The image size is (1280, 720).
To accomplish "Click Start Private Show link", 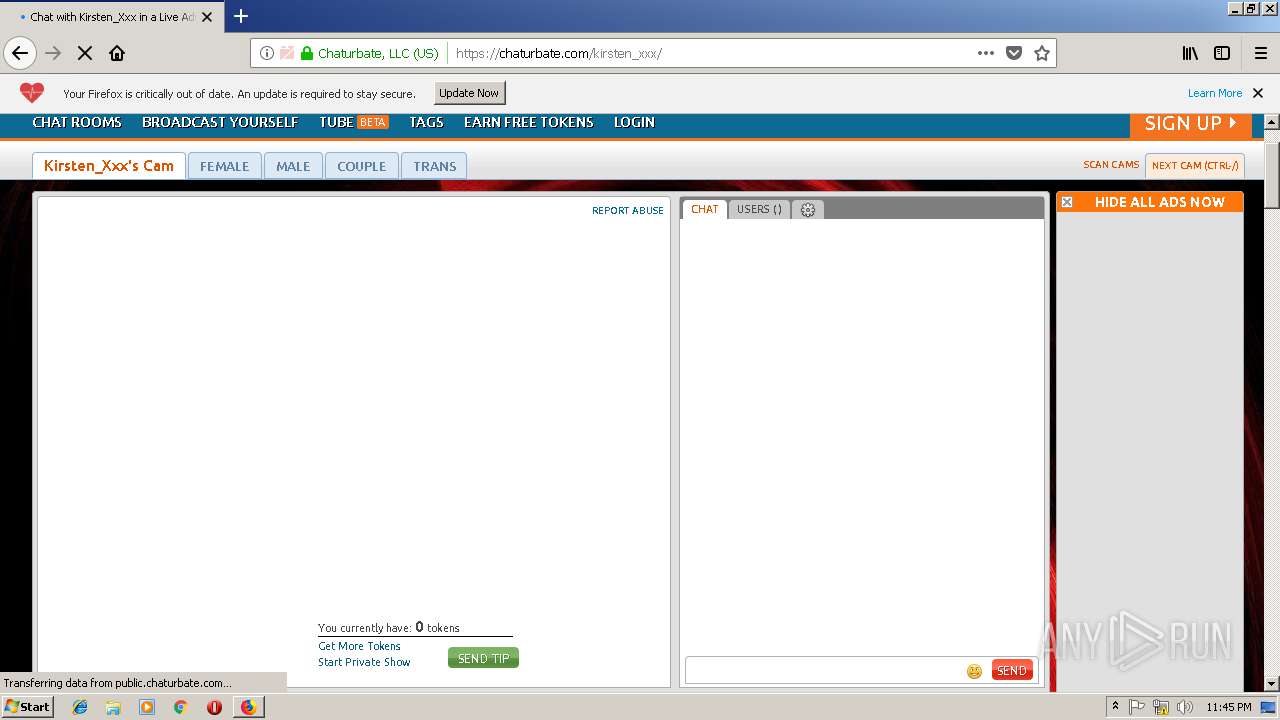I will 364,662.
